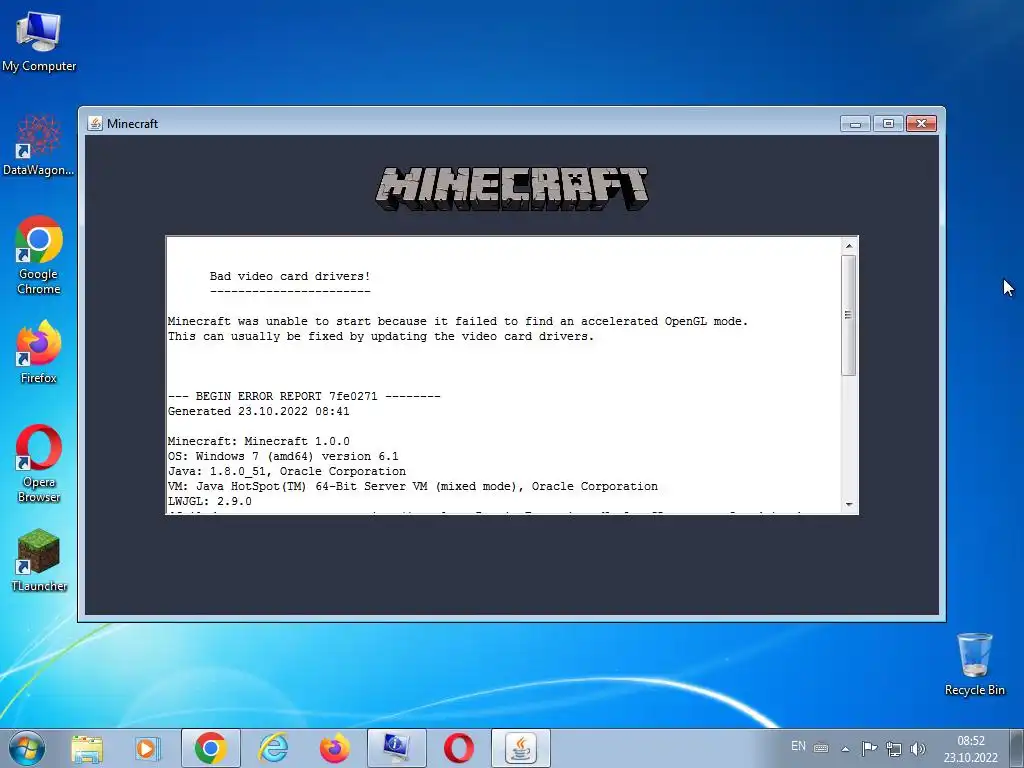Open Firefox from the taskbar

click(334, 748)
